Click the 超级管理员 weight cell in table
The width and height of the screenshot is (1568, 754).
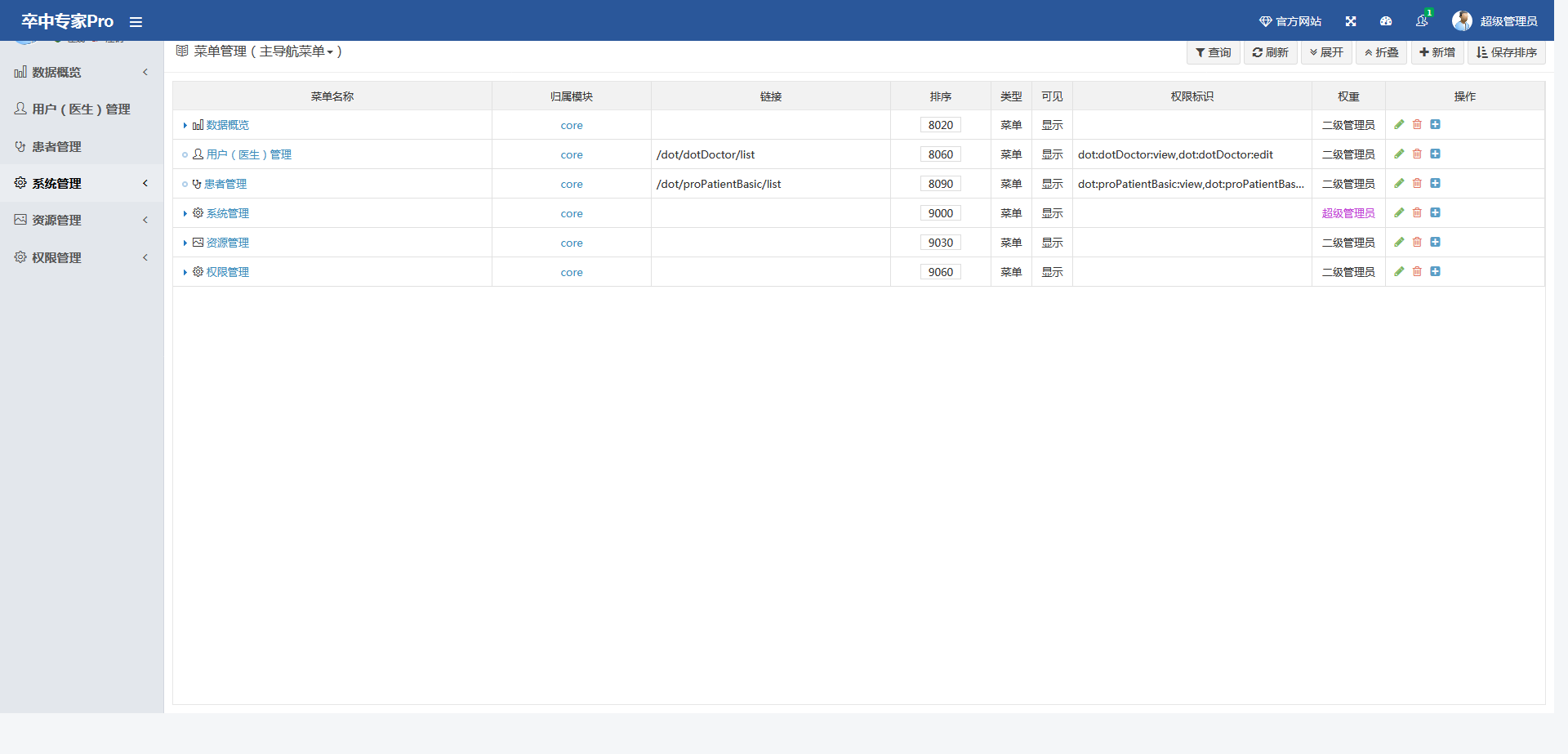[1348, 213]
